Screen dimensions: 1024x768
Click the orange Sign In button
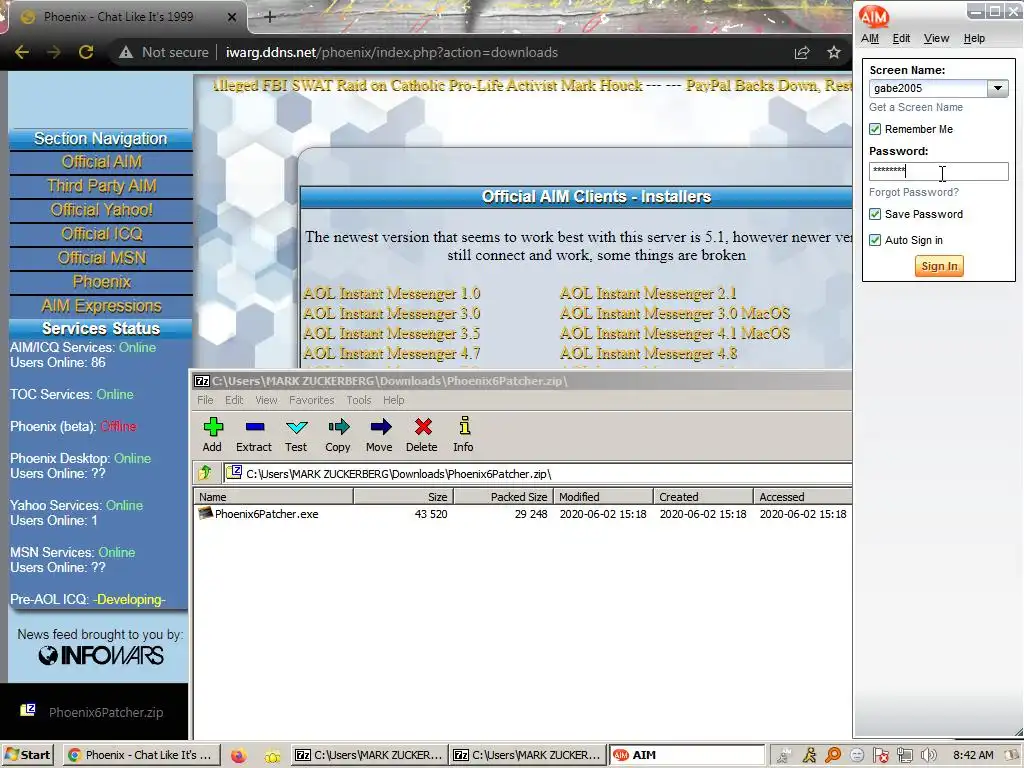(938, 266)
